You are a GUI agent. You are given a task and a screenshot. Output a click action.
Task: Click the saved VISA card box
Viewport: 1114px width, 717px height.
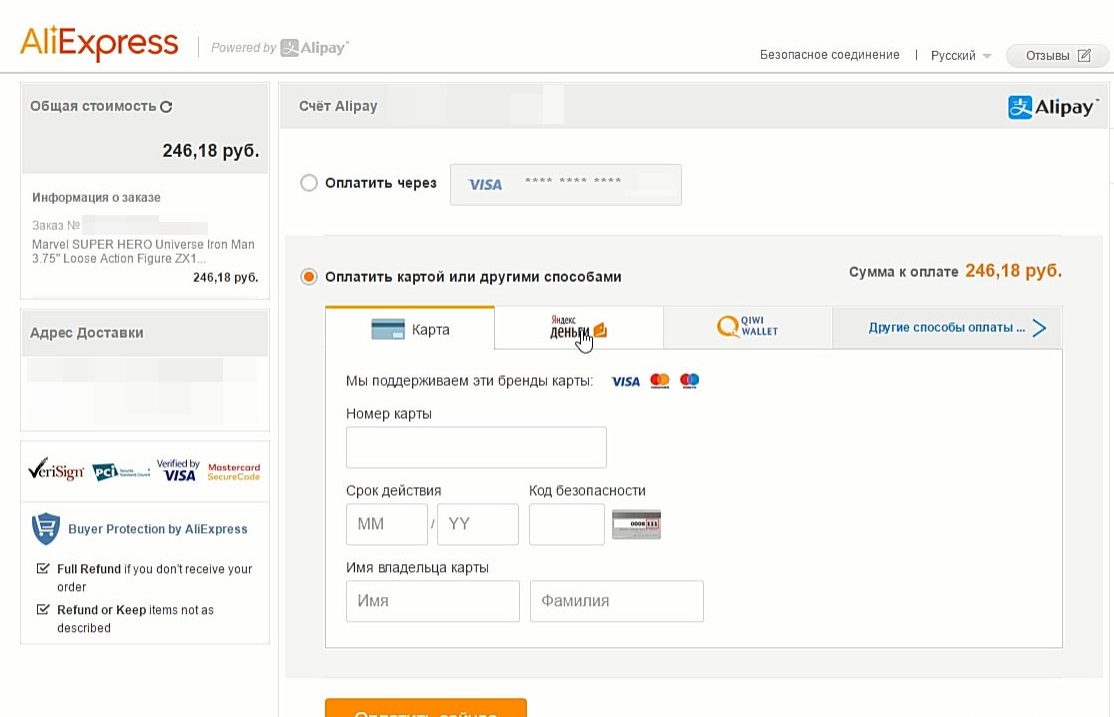click(x=566, y=185)
